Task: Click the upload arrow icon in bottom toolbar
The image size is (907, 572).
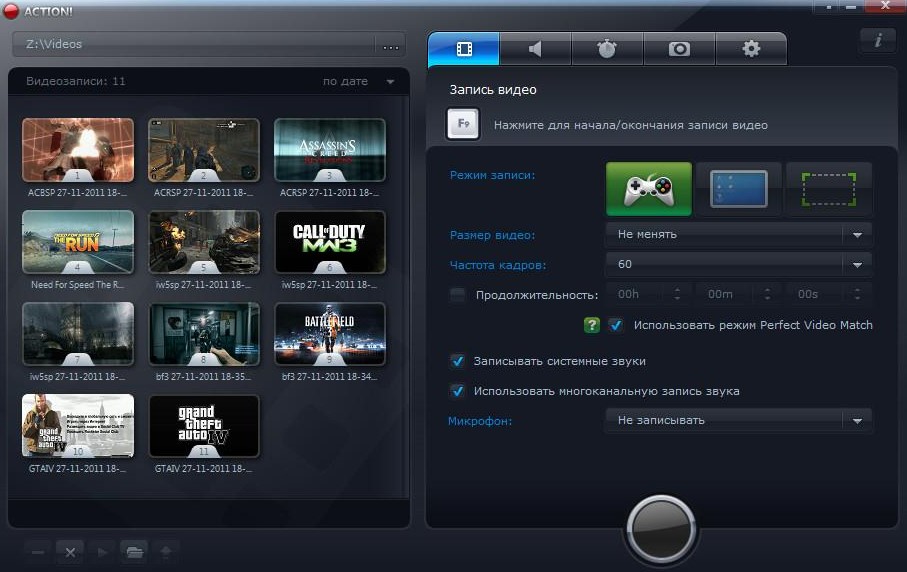Action: point(166,552)
